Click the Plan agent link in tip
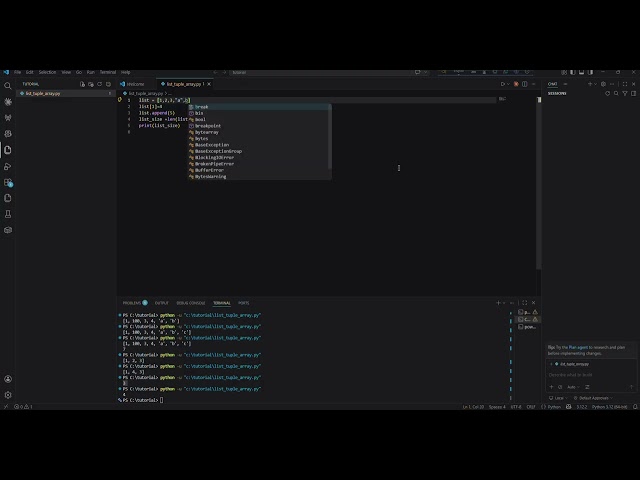The image size is (640, 480). coord(578,347)
